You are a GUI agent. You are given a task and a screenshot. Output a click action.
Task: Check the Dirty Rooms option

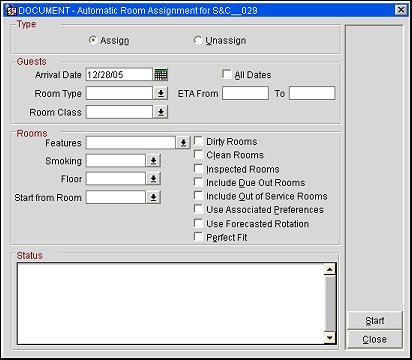tap(198, 141)
